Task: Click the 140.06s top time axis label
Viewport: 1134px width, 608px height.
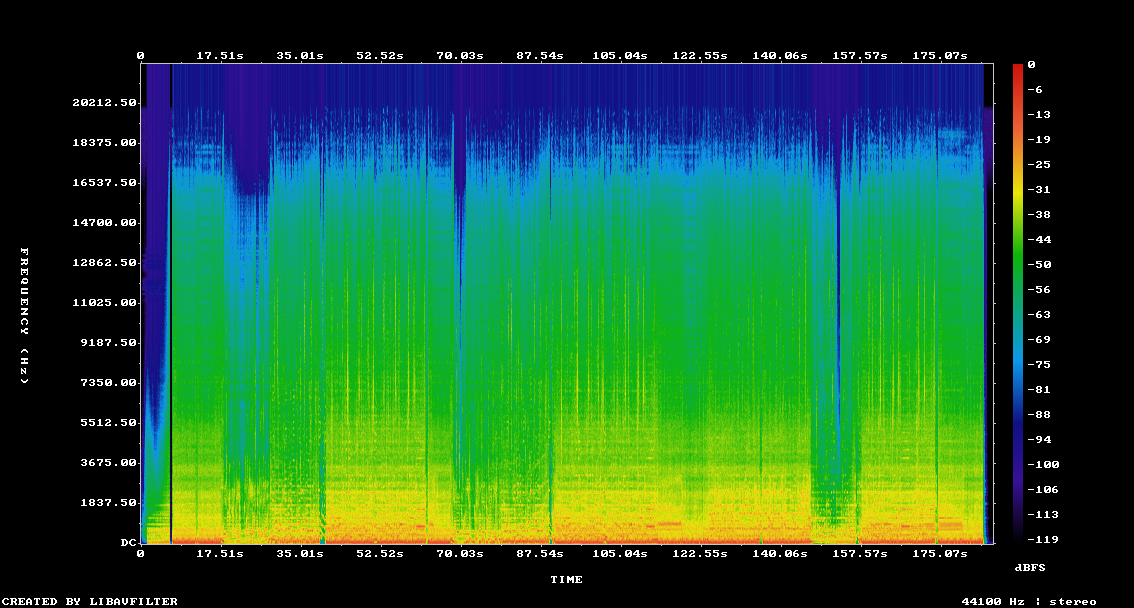Action: pyautogui.click(x=780, y=56)
